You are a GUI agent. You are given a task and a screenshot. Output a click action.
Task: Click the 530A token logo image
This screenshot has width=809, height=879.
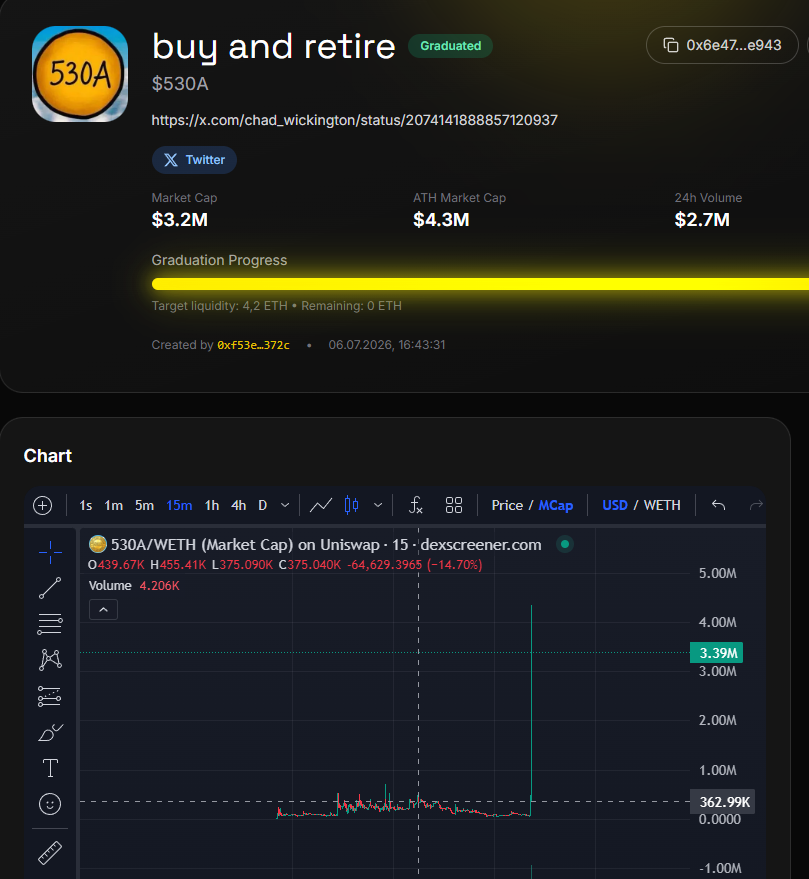[x=80, y=74]
